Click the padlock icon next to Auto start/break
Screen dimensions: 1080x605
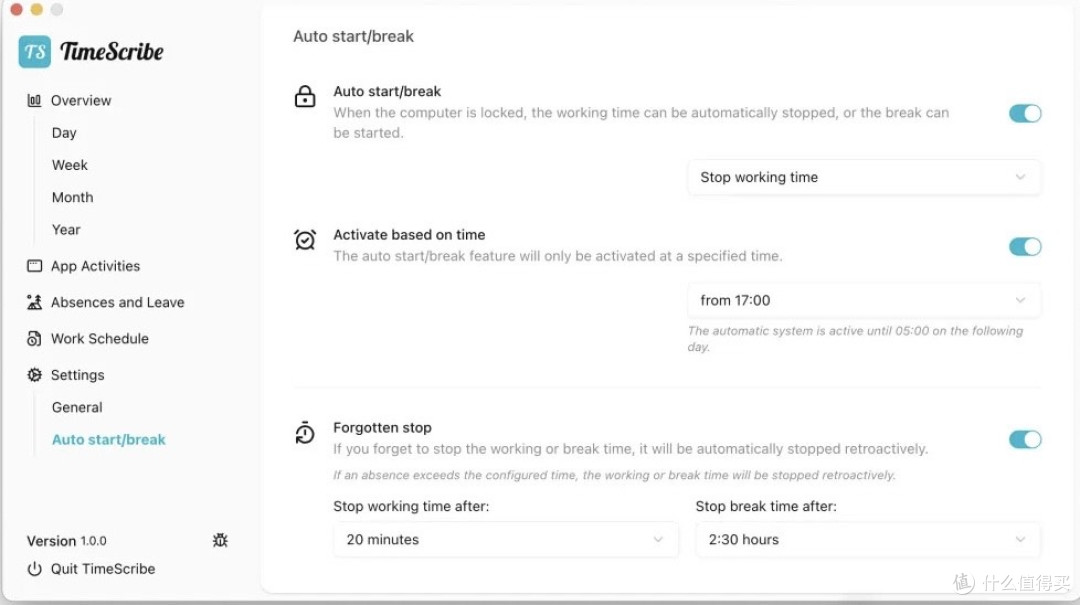tap(304, 97)
